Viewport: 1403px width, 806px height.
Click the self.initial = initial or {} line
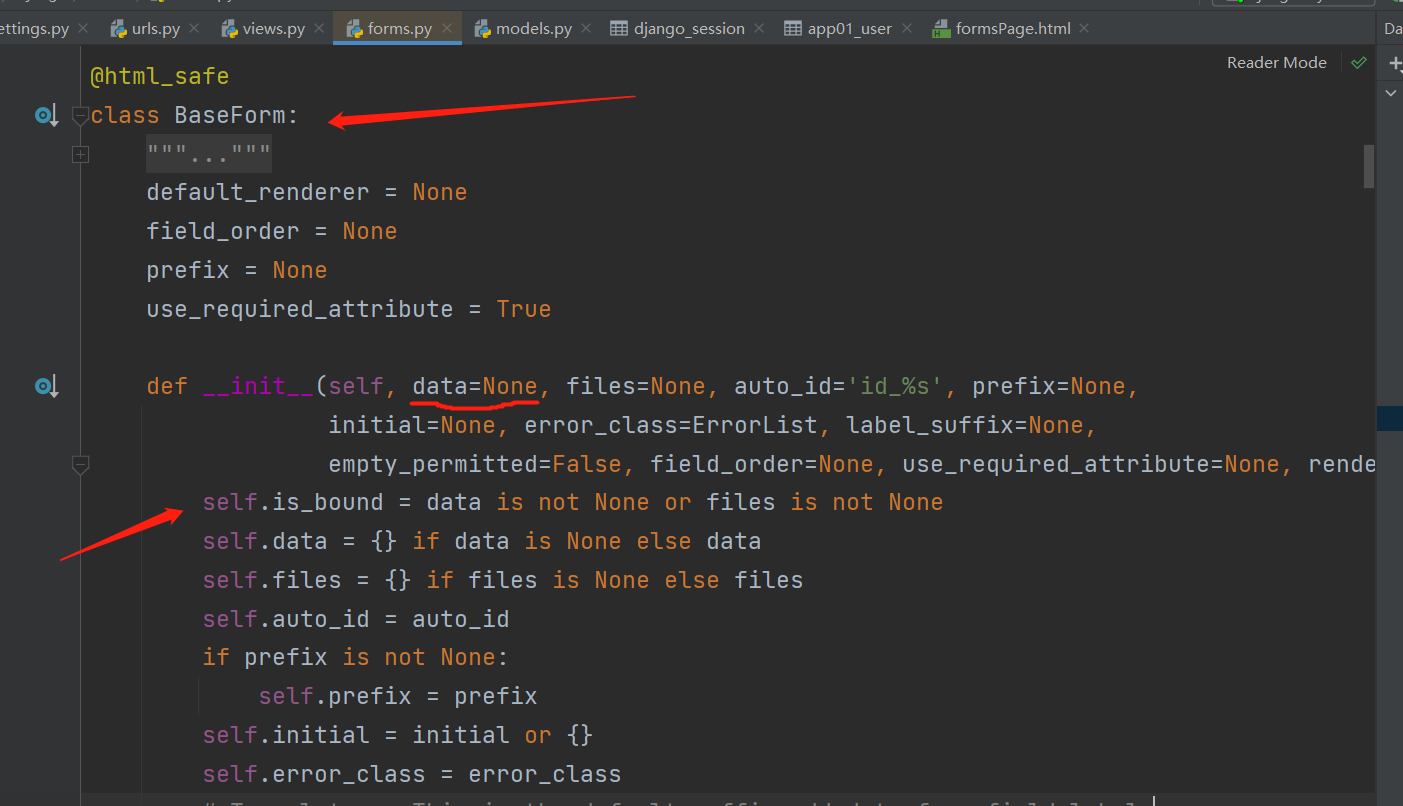398,735
